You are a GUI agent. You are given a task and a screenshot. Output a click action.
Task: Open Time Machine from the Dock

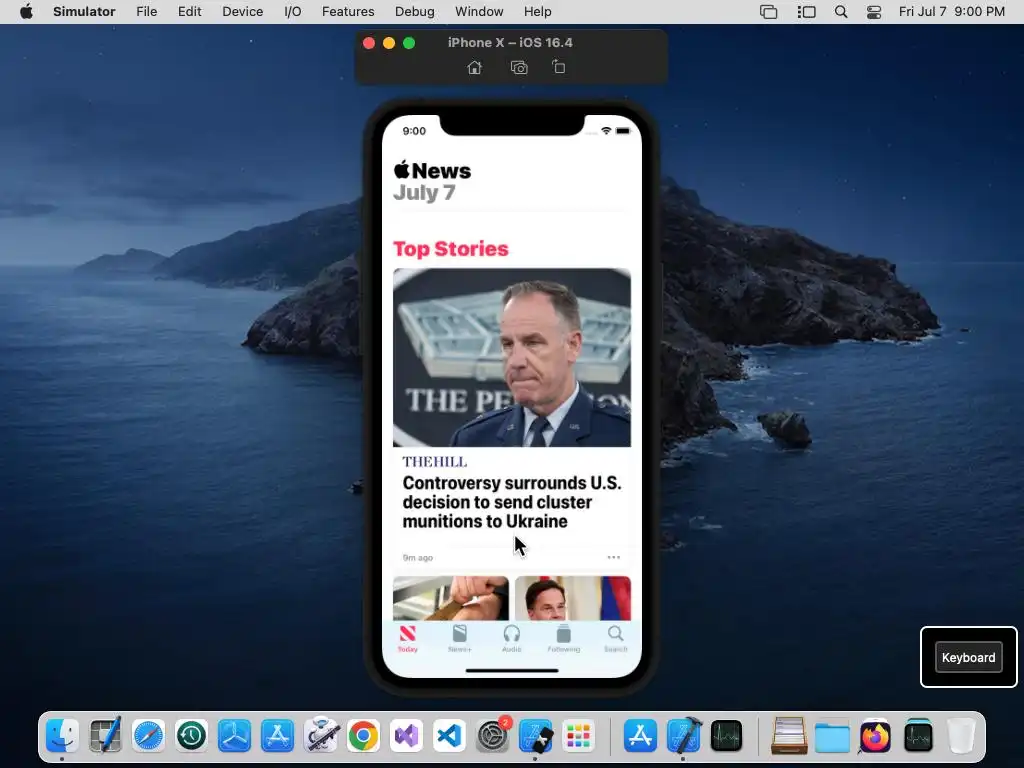pyautogui.click(x=191, y=736)
